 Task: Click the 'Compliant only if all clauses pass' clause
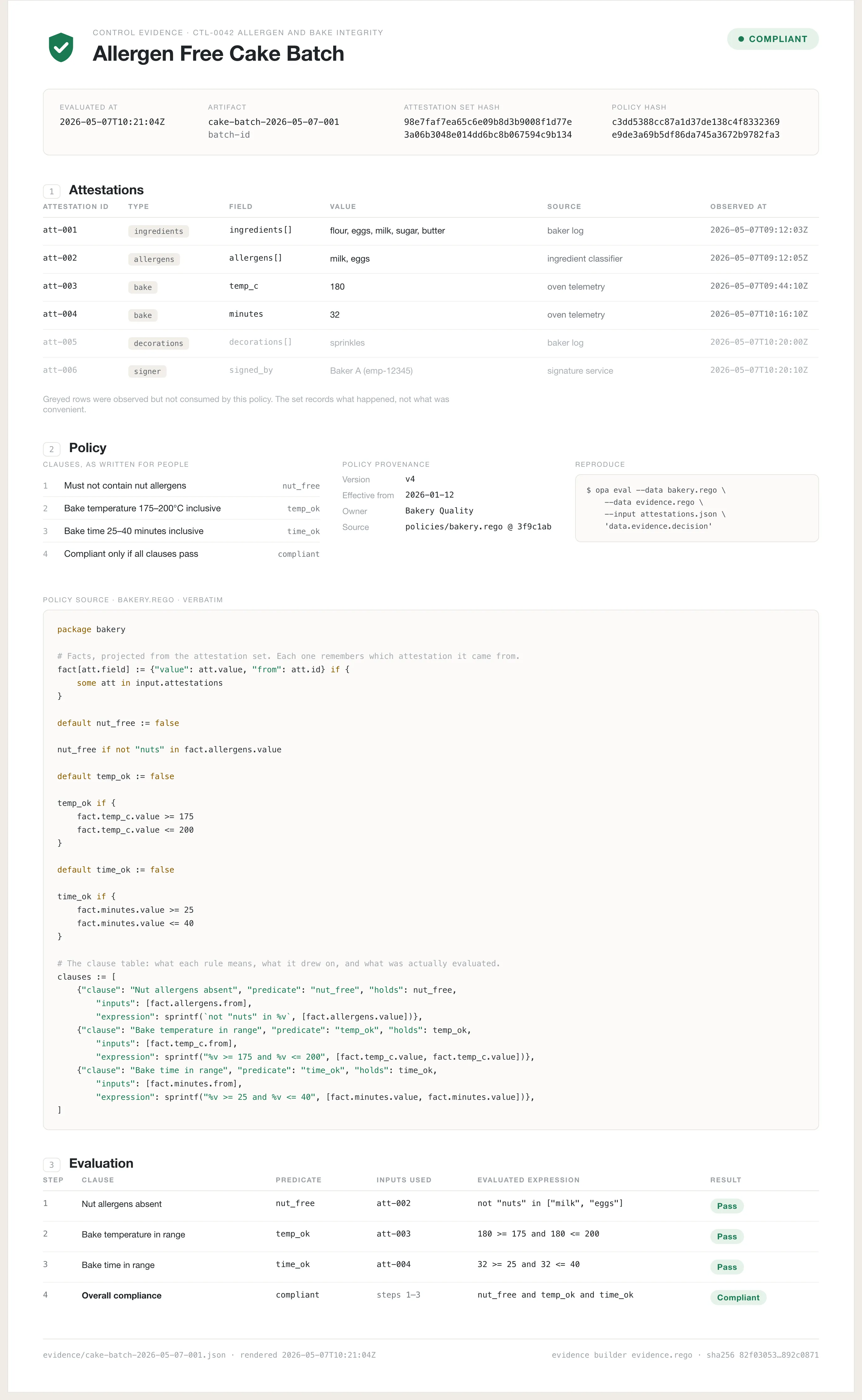(131, 554)
